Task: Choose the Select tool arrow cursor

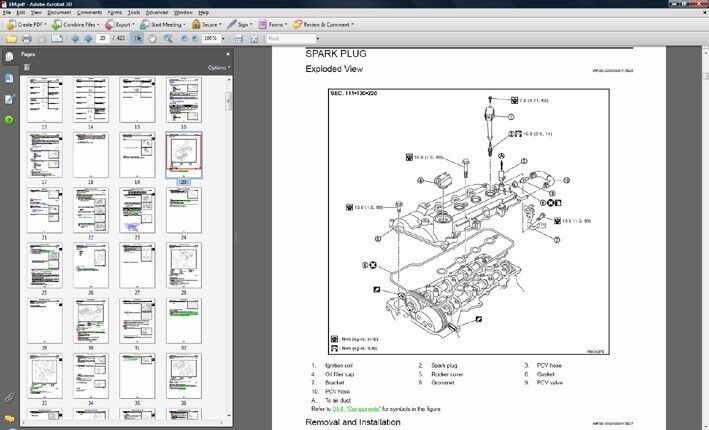Action: click(x=138, y=38)
